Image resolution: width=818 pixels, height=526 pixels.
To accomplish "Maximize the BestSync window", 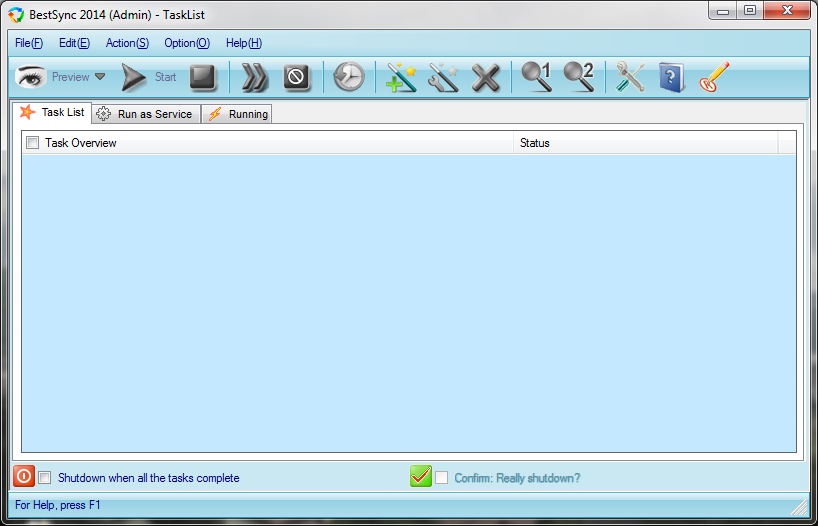I will pyautogui.click(x=750, y=11).
